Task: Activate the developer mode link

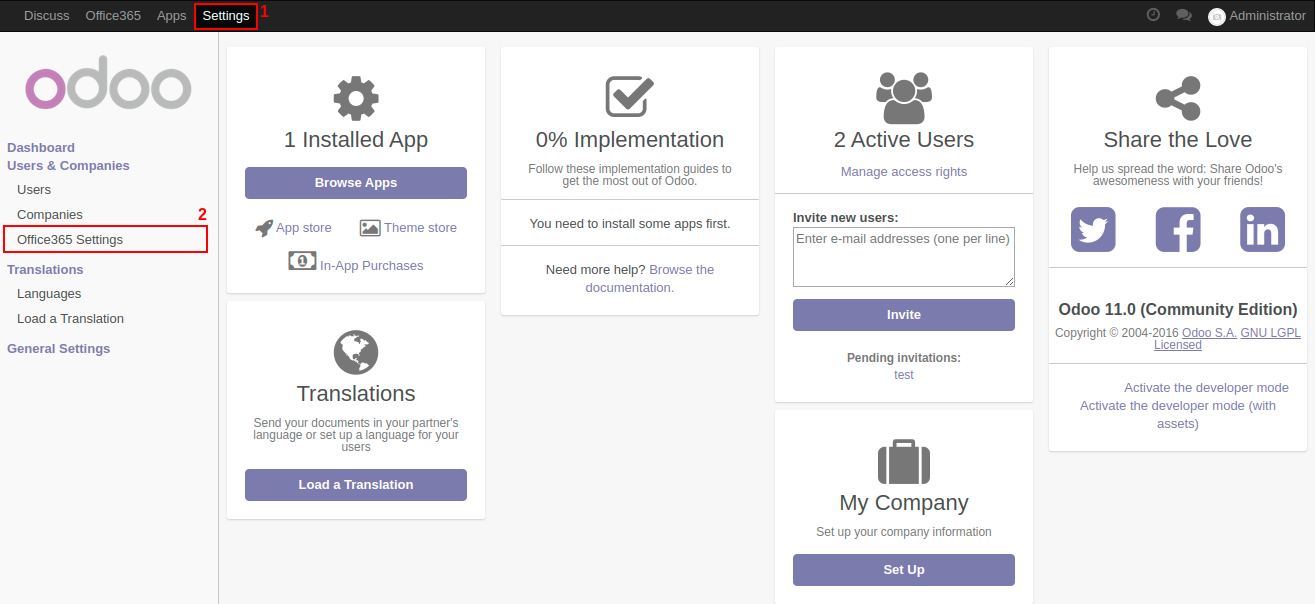Action: (x=1206, y=388)
